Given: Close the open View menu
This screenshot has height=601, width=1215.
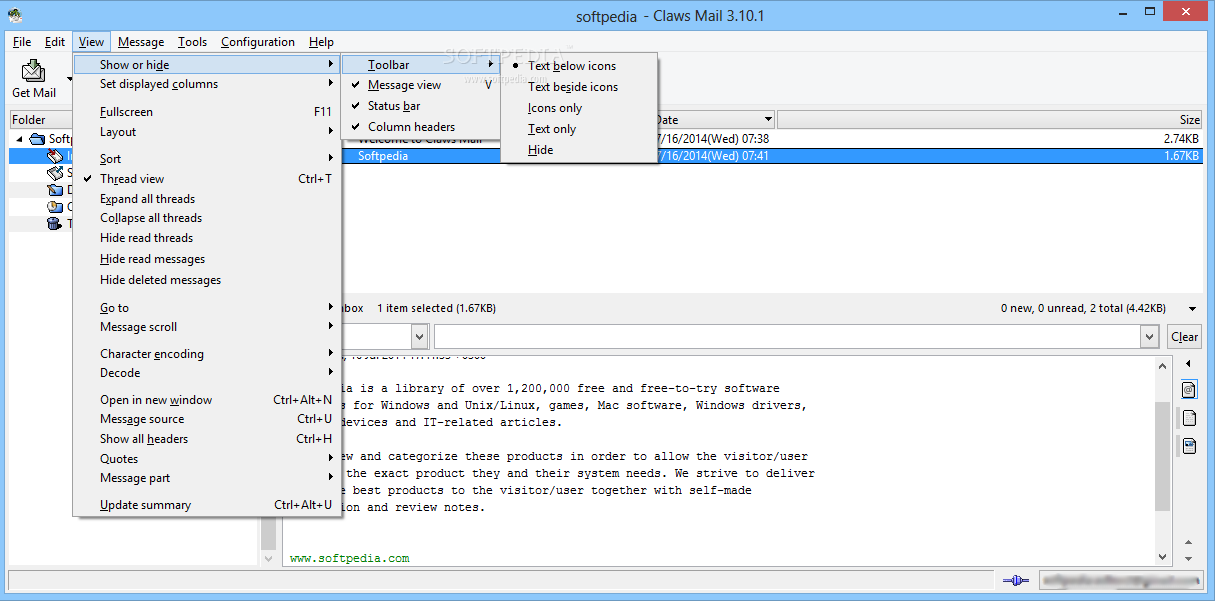Looking at the screenshot, I should 91,42.
